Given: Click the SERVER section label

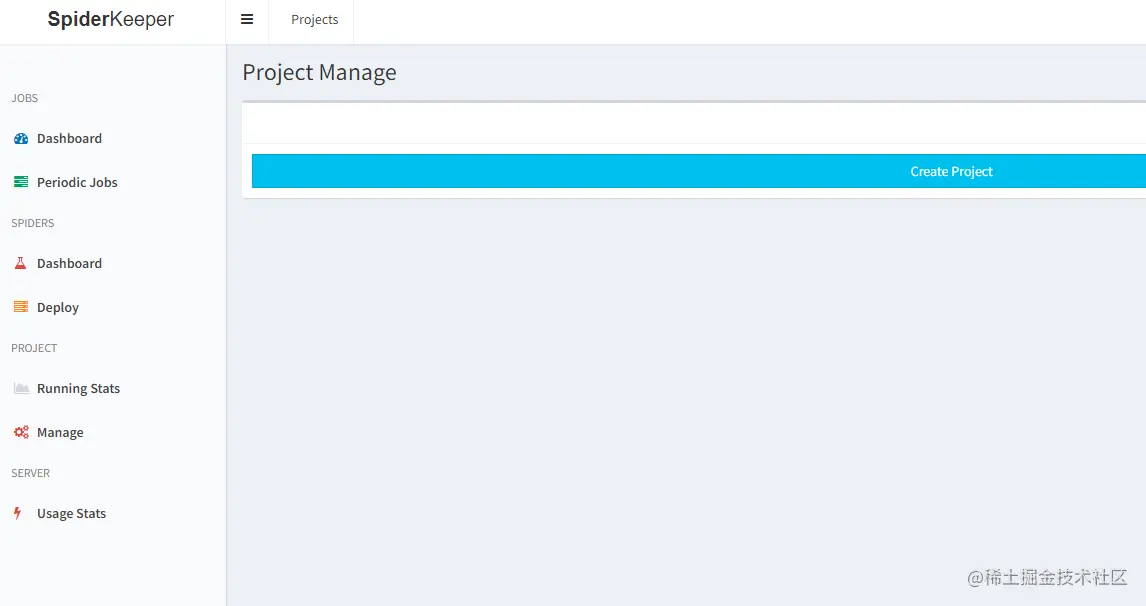Looking at the screenshot, I should coord(31,473).
